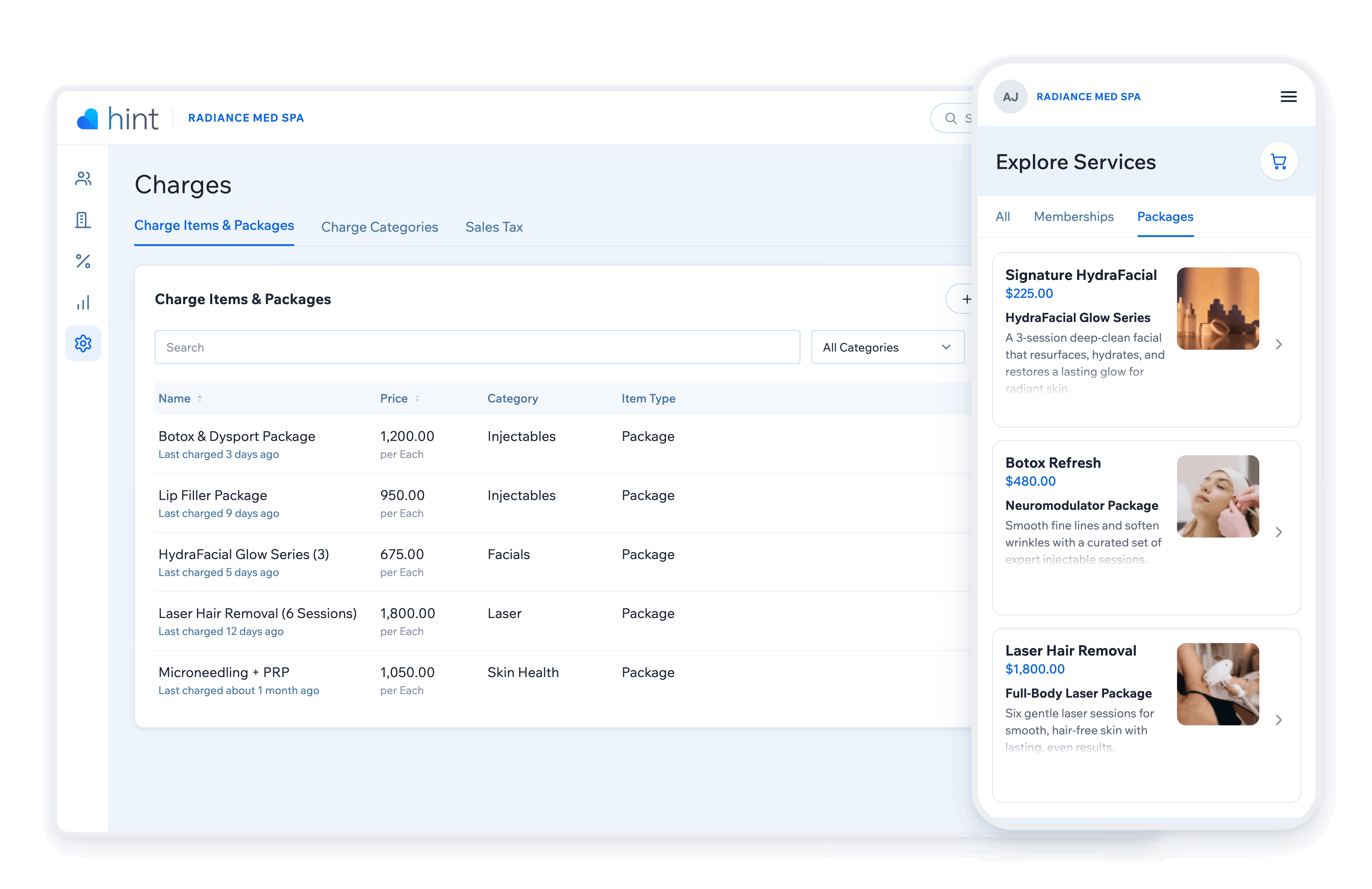Open the Microneedling + PRP row

563,680
